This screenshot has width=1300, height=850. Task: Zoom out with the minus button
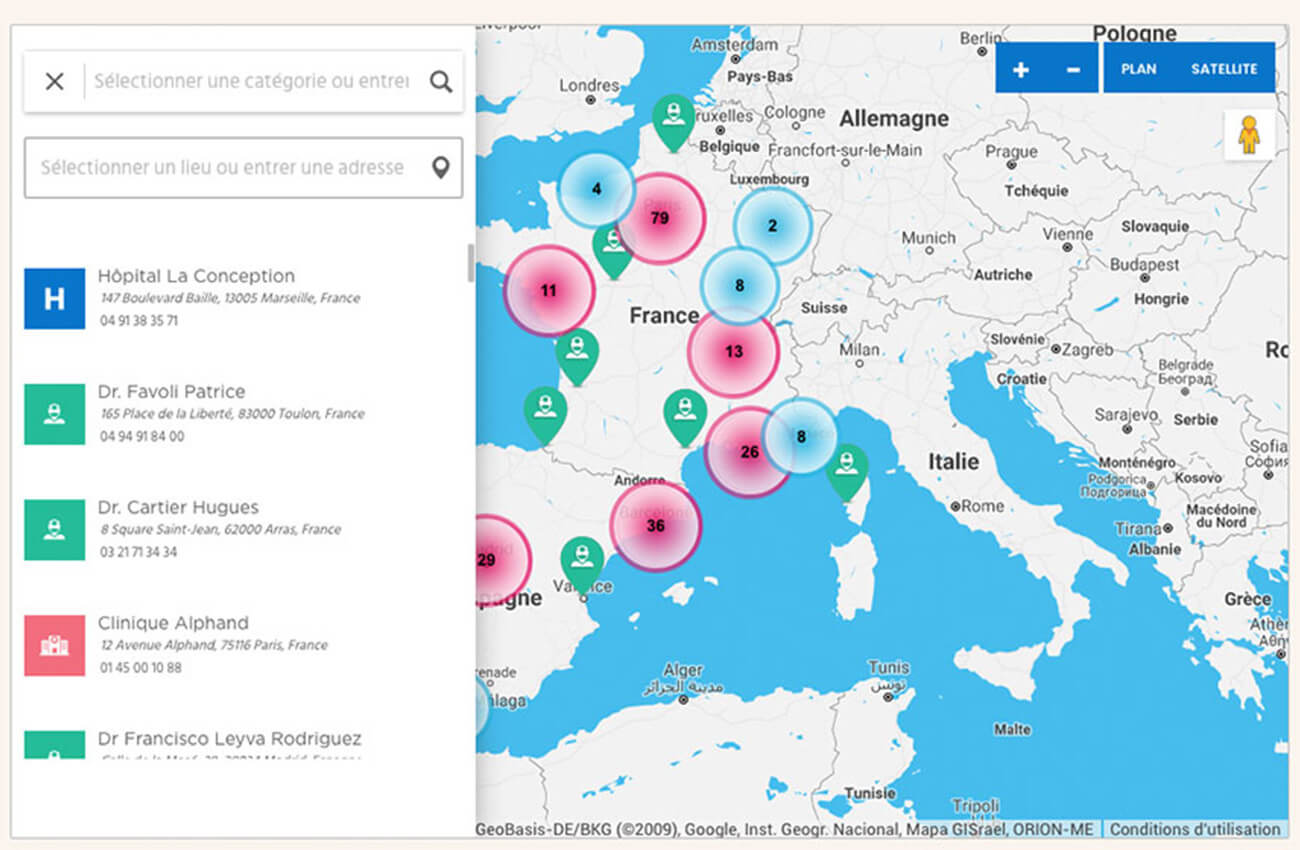coord(1073,69)
